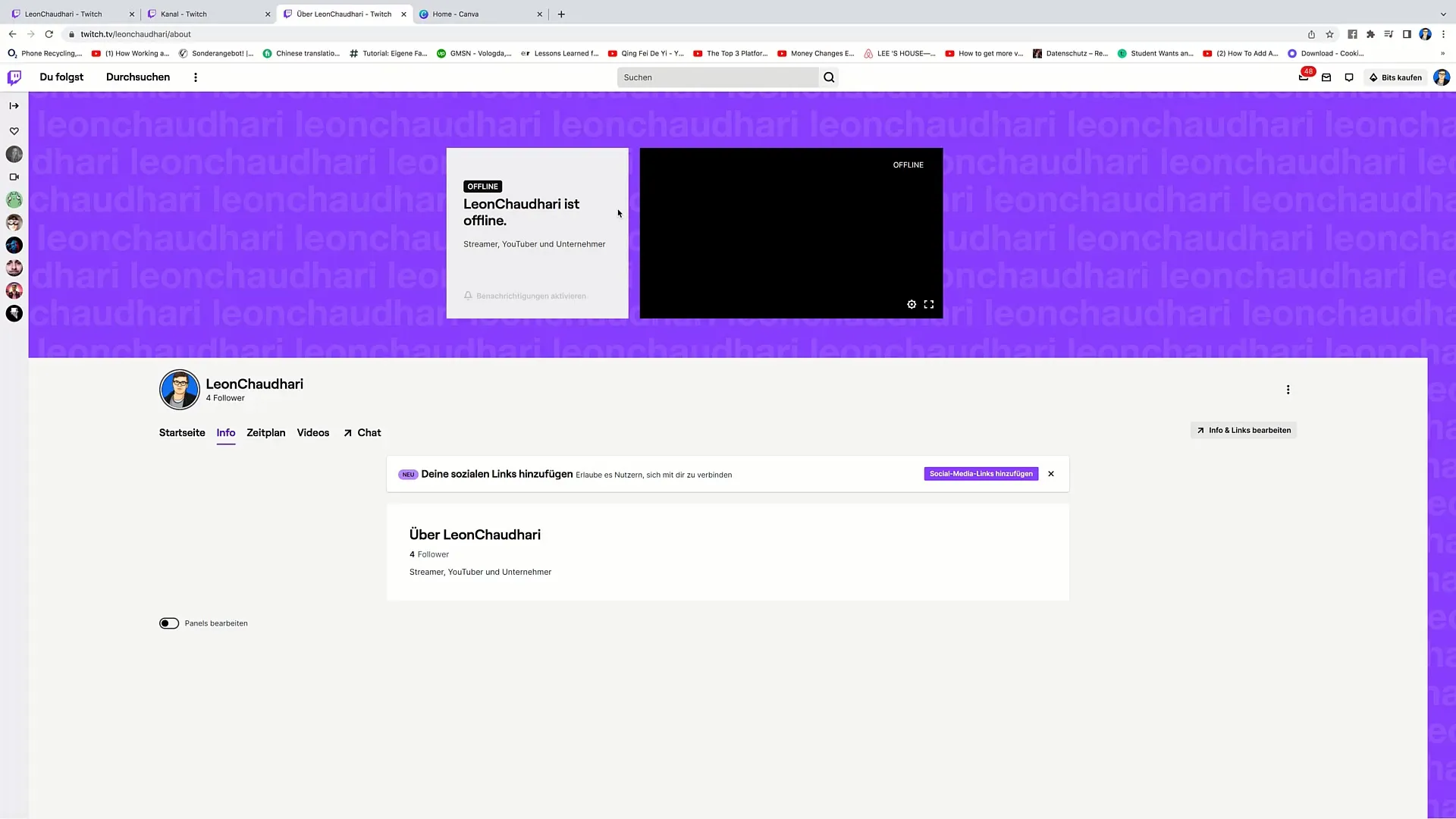Open the last sidebar avatar, black and white
The height and width of the screenshot is (819, 1456).
pos(14,313)
